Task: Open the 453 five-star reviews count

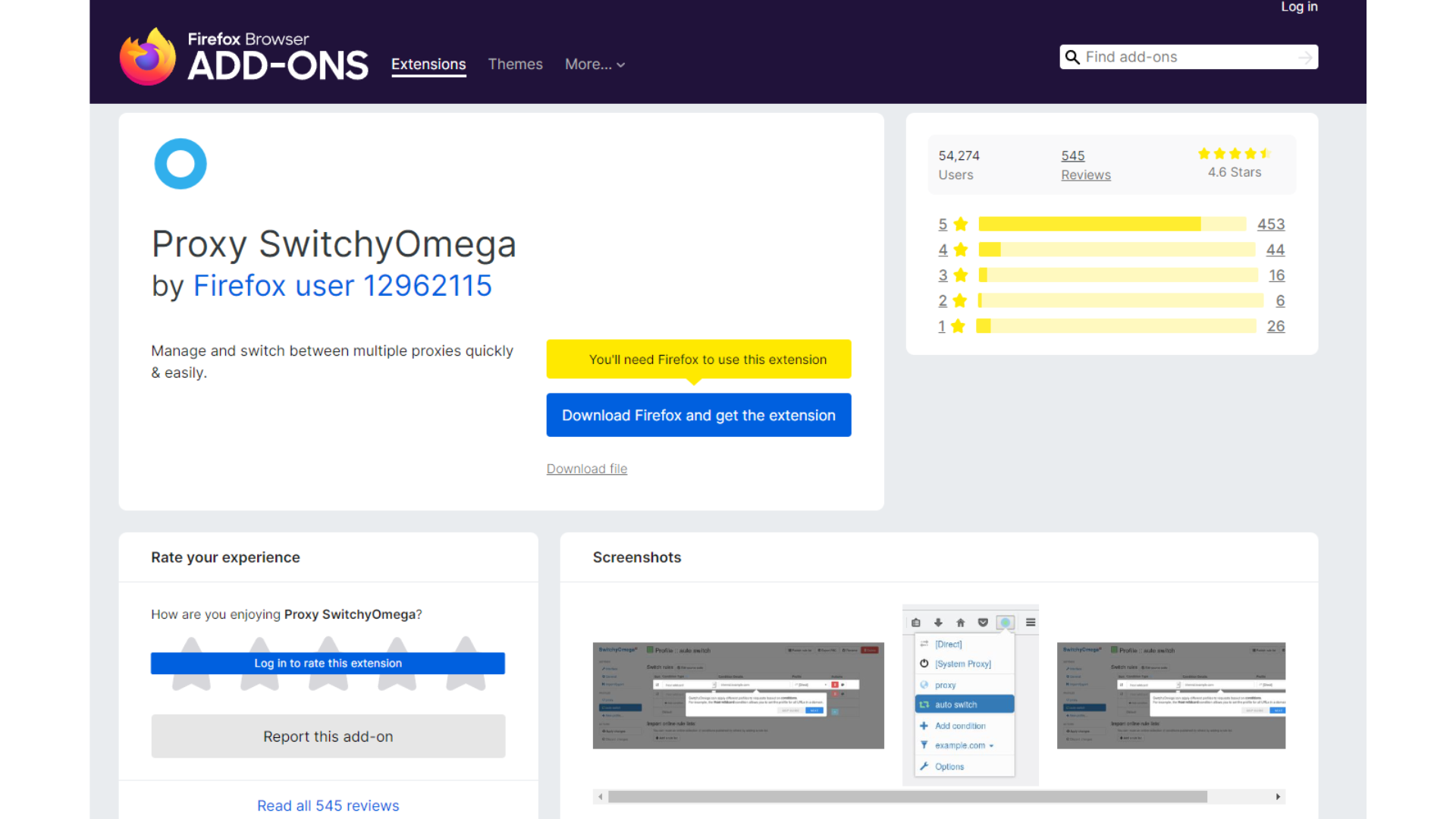Action: click(1271, 224)
